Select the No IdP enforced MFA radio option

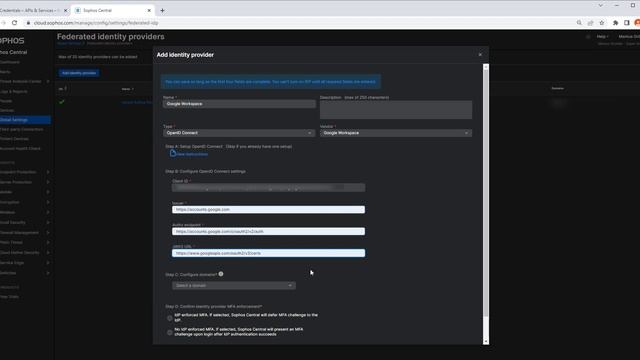click(170, 332)
